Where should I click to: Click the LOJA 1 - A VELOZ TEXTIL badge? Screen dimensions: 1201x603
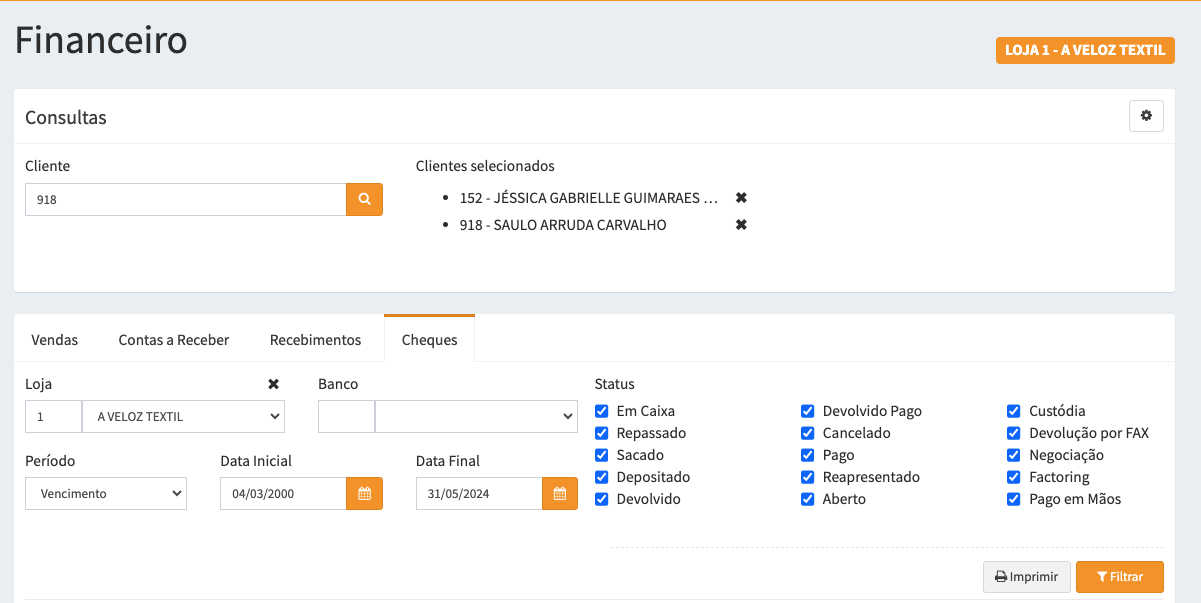click(x=1085, y=50)
